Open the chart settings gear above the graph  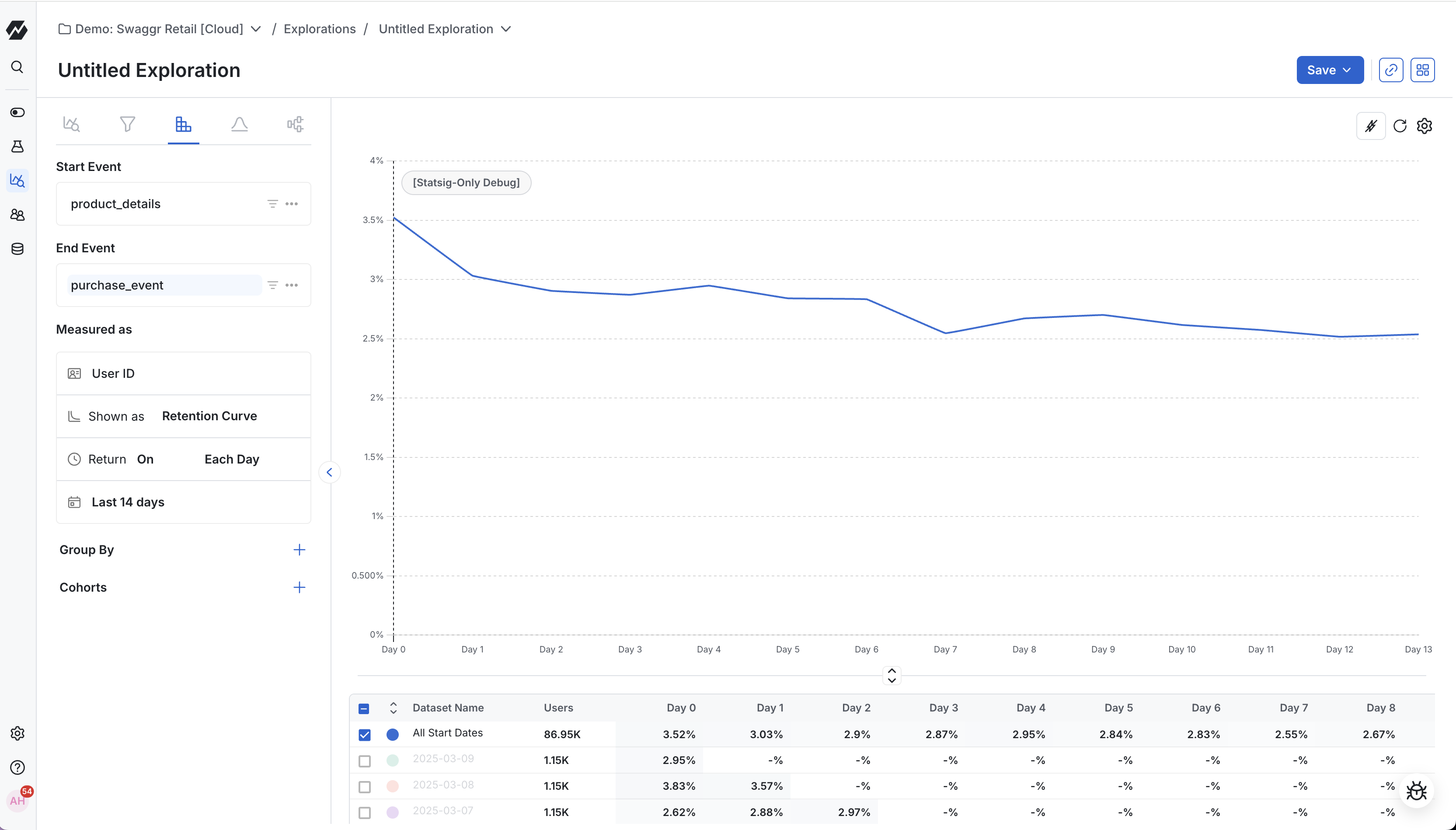pyautogui.click(x=1424, y=126)
